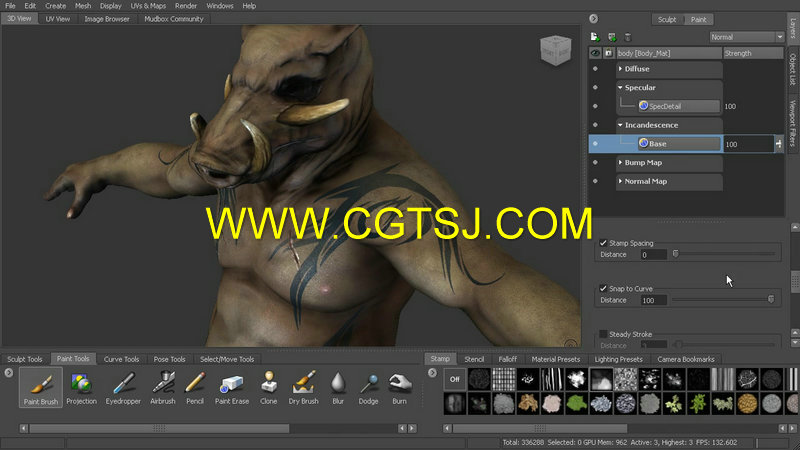This screenshot has height=450, width=800.
Task: Select the Dodge tool
Action: pos(368,388)
